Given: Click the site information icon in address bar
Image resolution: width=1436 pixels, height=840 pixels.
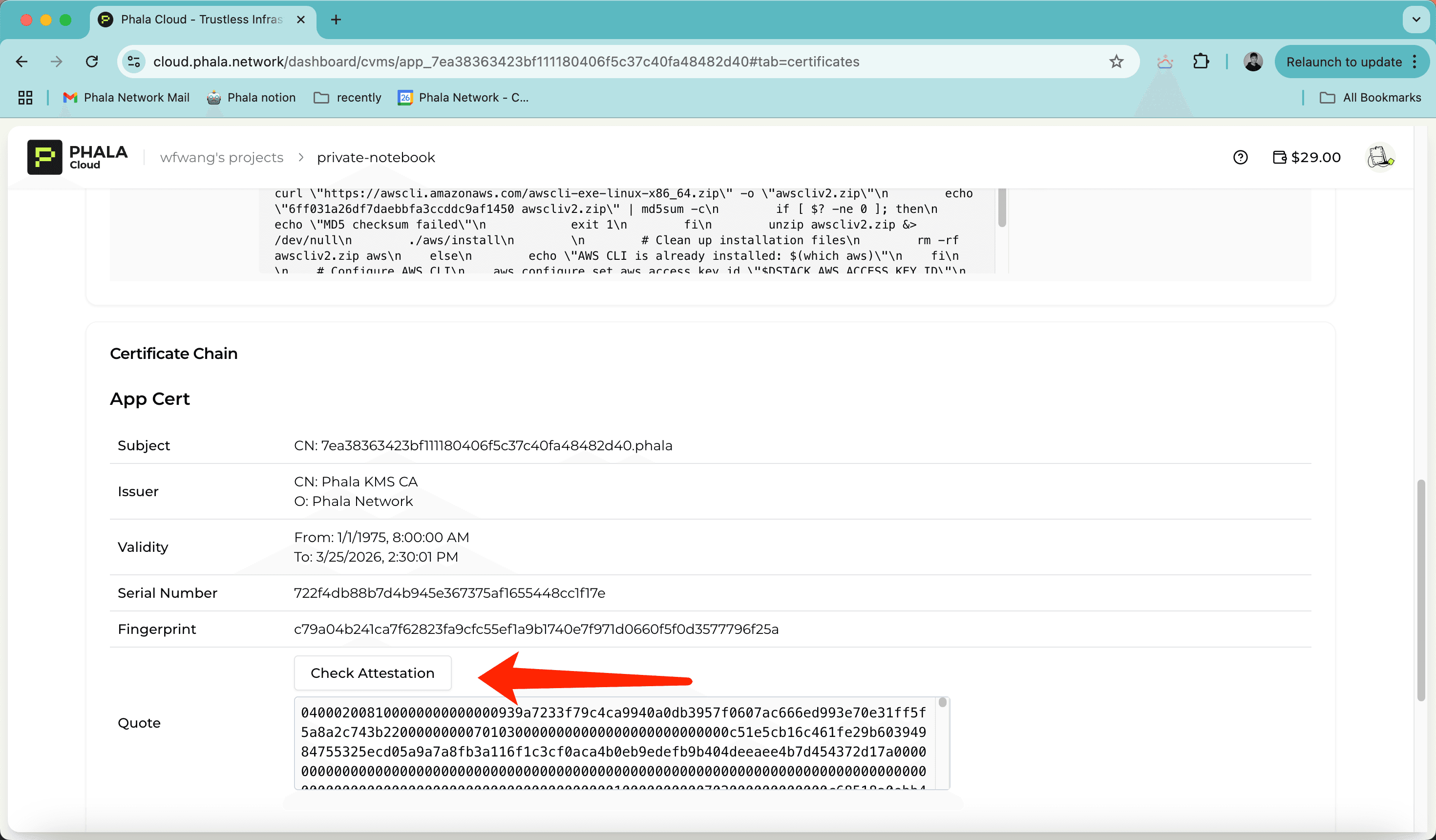Looking at the screenshot, I should 134,62.
